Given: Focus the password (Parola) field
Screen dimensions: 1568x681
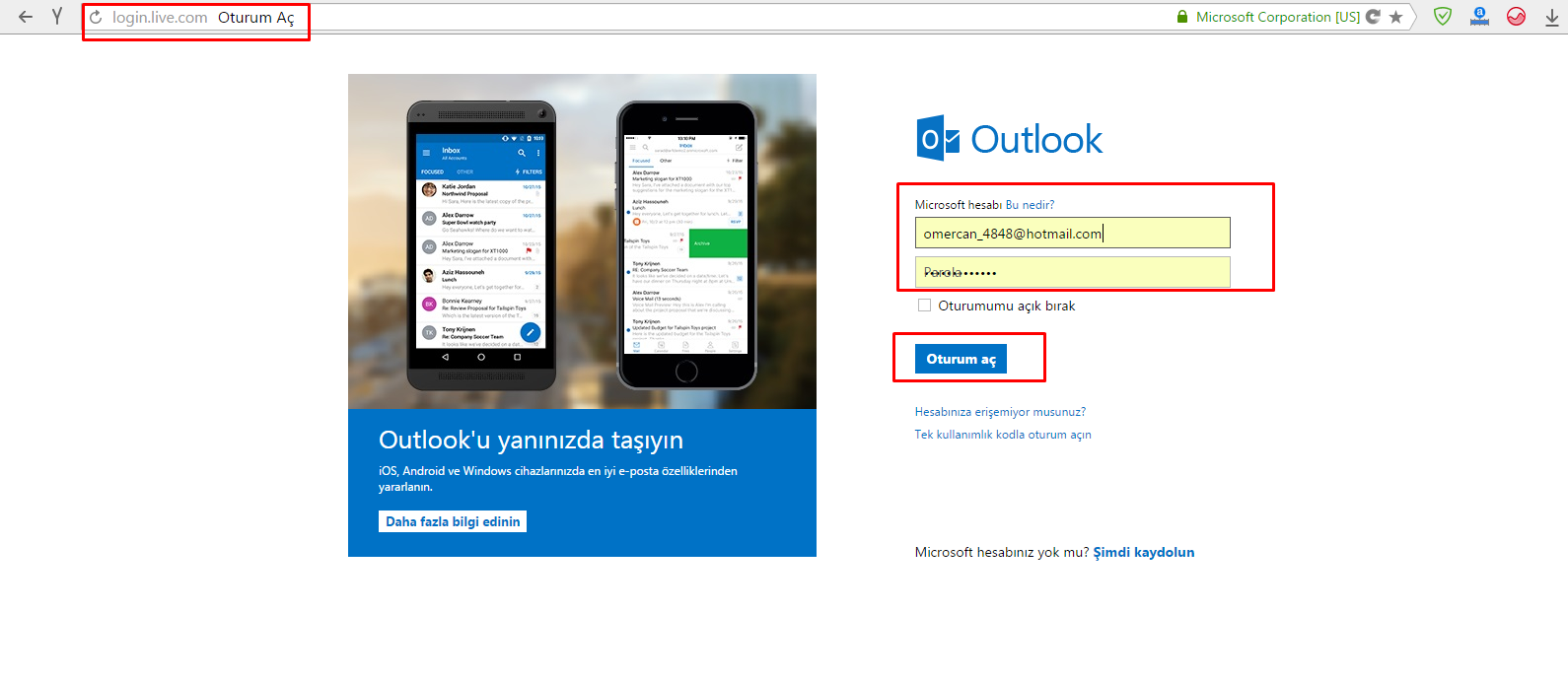Looking at the screenshot, I should coord(1073,272).
